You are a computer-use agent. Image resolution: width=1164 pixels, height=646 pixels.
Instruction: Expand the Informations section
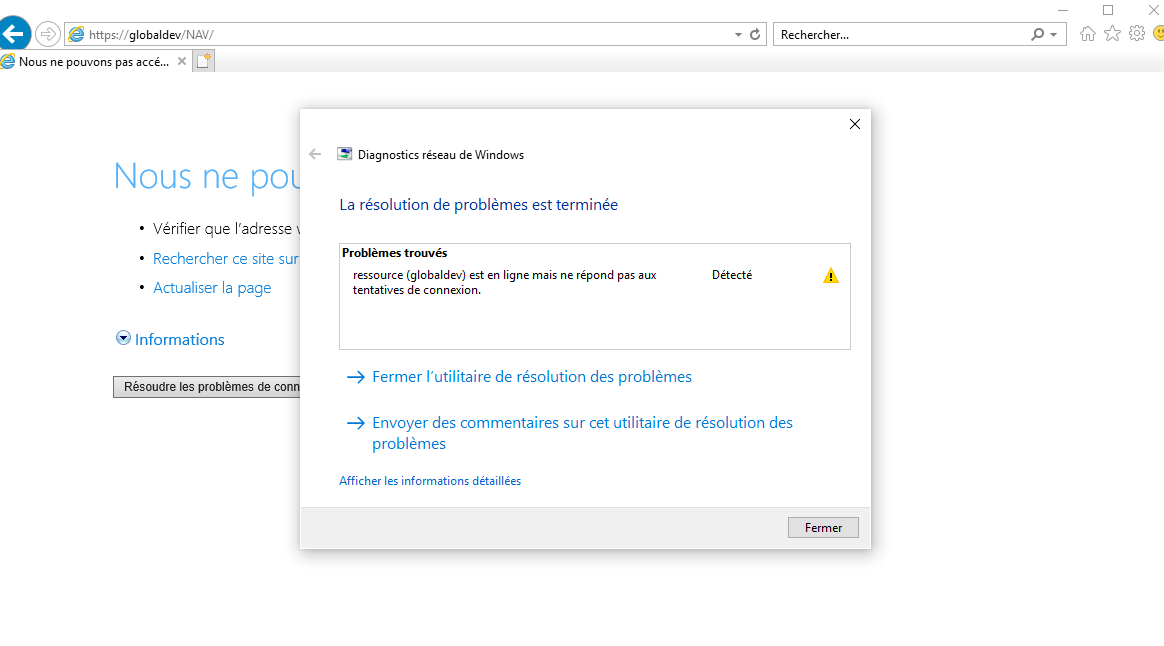point(170,339)
